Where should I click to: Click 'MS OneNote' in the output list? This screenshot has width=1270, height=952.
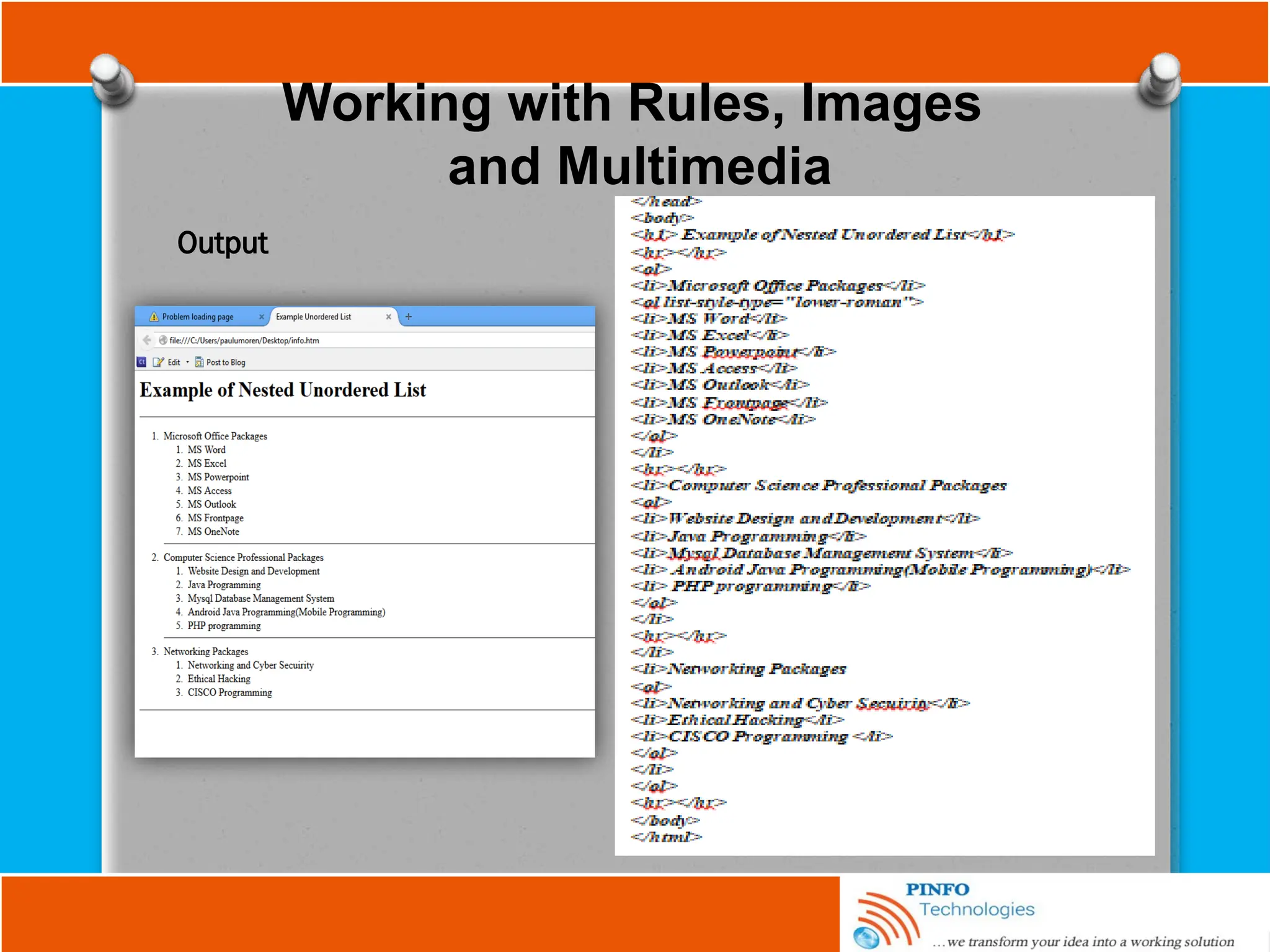coord(213,532)
